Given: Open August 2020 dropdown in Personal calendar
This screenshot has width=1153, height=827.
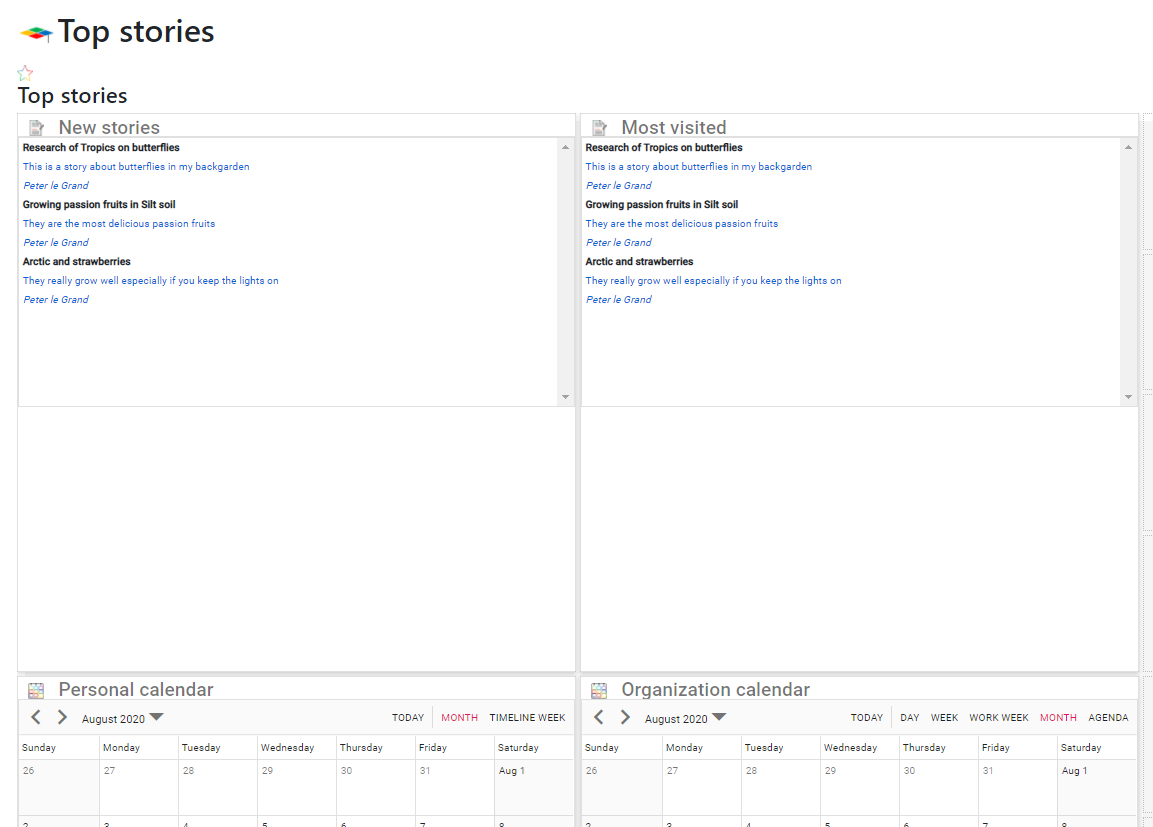Looking at the screenshot, I should pyautogui.click(x=122, y=718).
